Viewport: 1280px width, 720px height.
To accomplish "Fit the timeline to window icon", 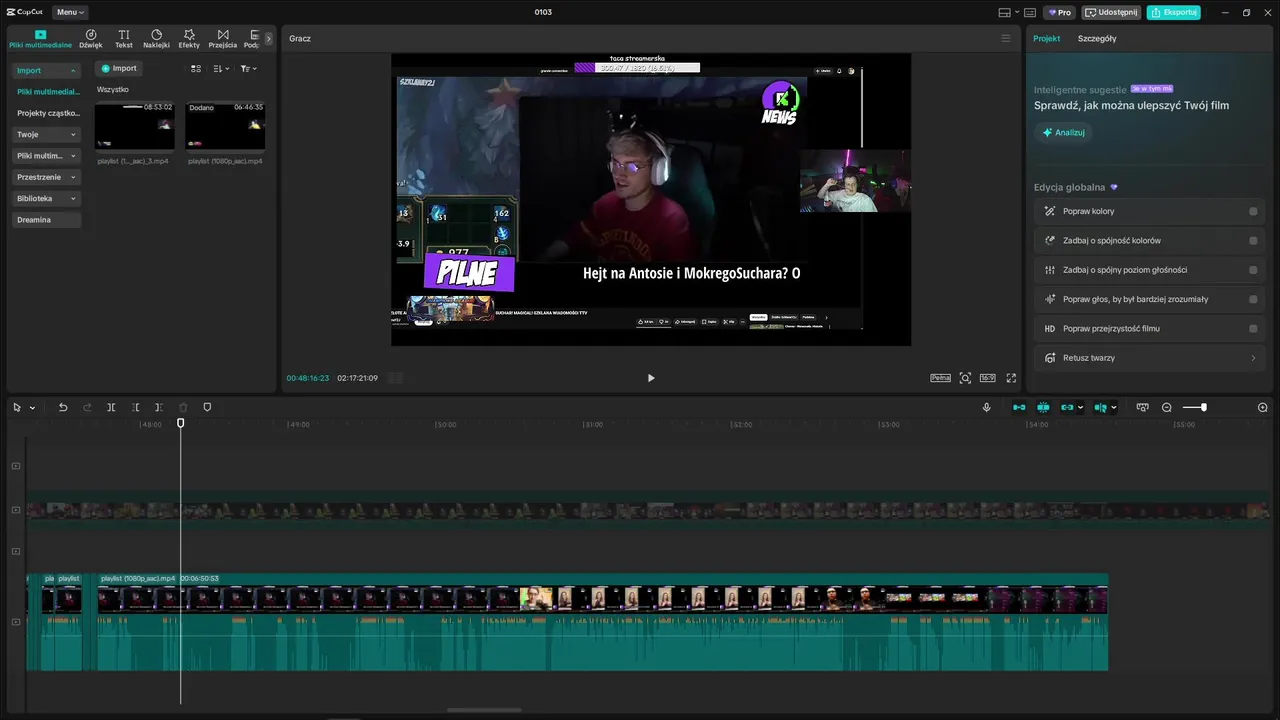I will click(1143, 407).
